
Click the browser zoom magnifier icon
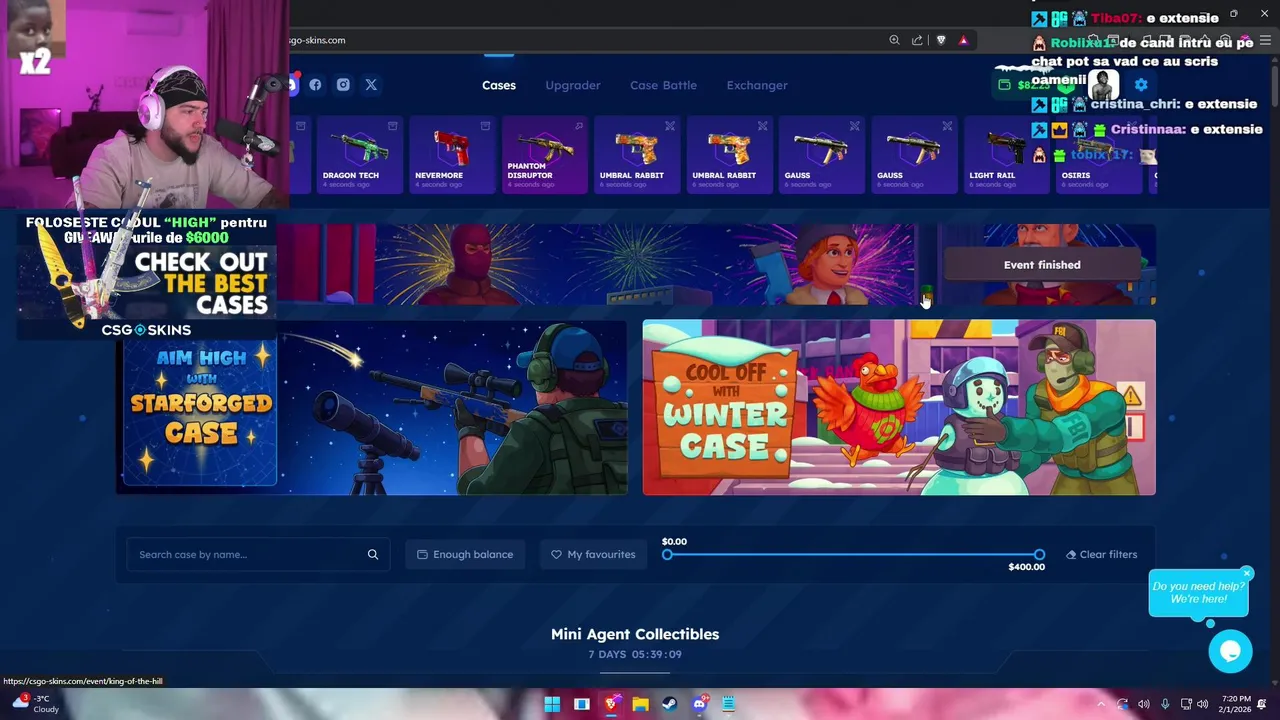(894, 40)
